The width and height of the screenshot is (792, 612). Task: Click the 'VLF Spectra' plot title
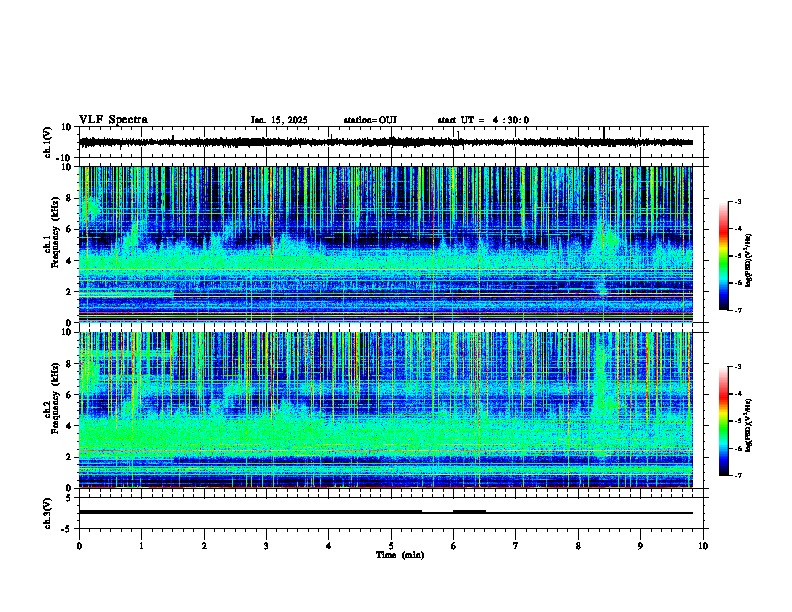click(x=113, y=120)
